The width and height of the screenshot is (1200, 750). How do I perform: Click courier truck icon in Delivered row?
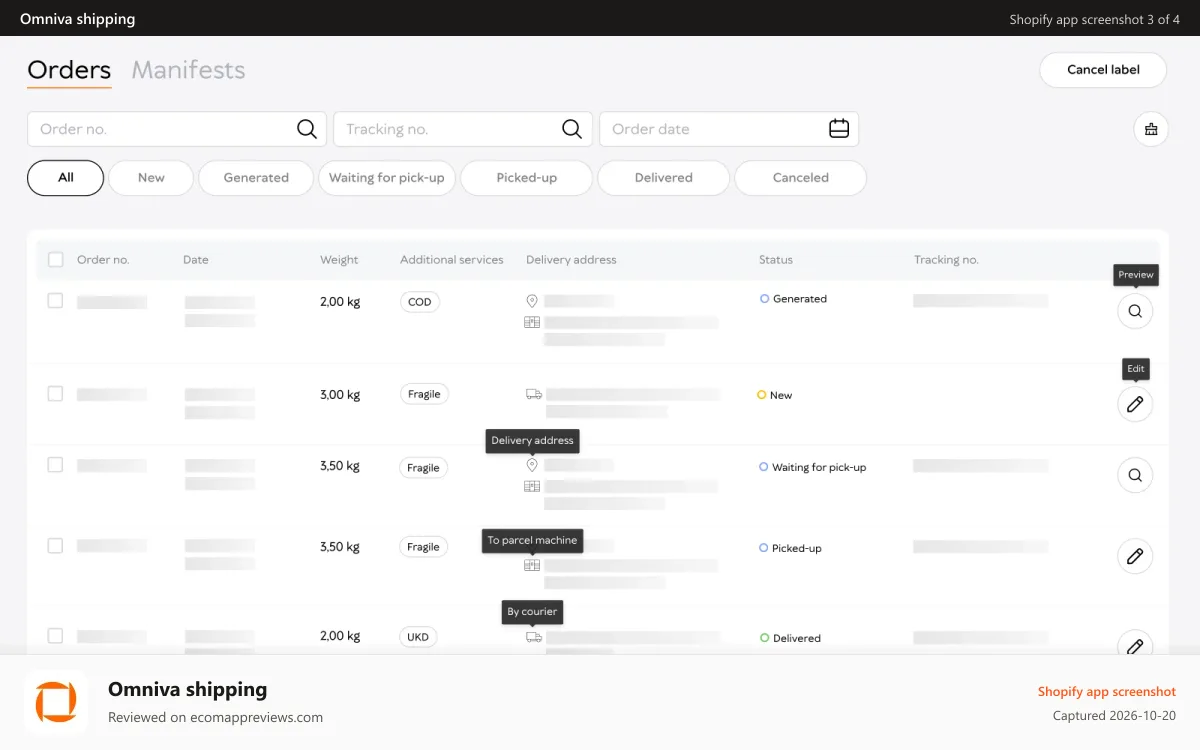click(534, 637)
